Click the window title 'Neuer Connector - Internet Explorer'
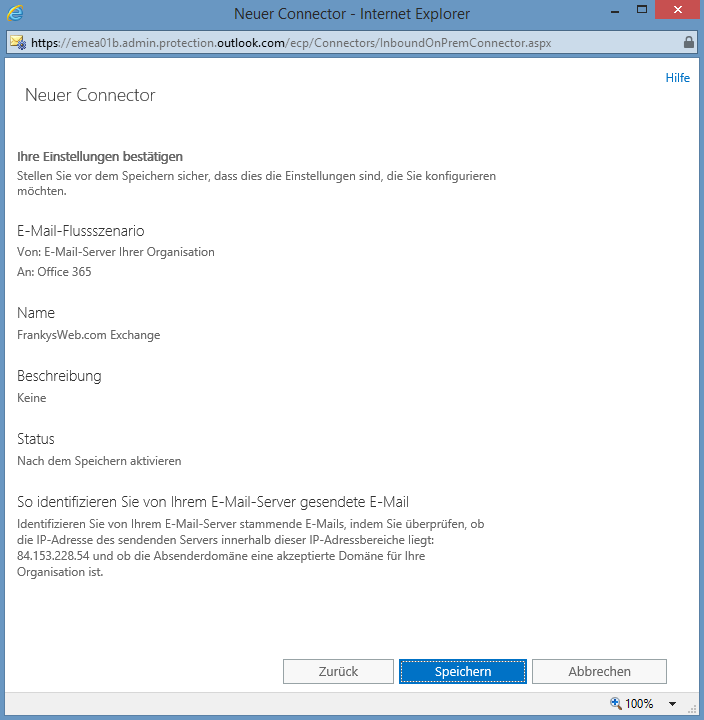The width and height of the screenshot is (704, 720). [351, 14]
